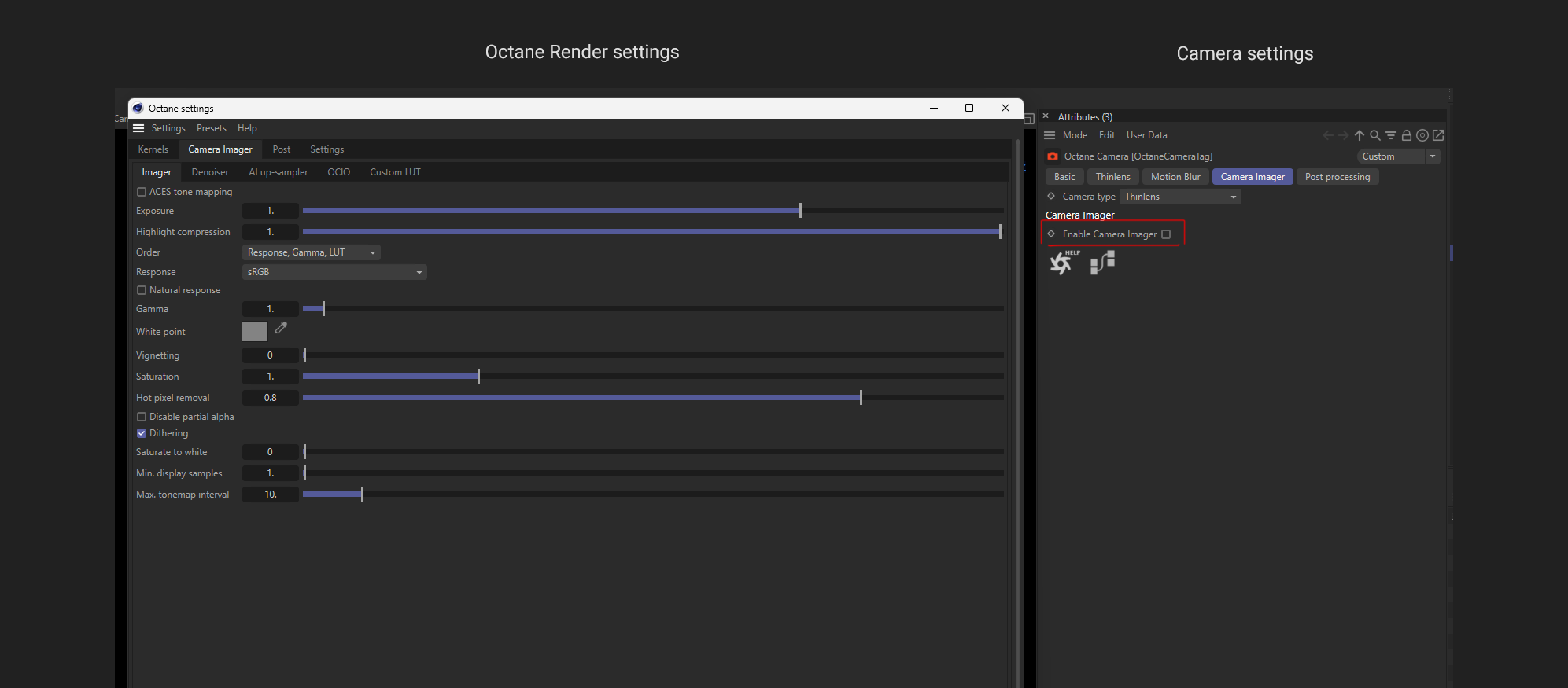Open Attributes in a new window

[1438, 135]
